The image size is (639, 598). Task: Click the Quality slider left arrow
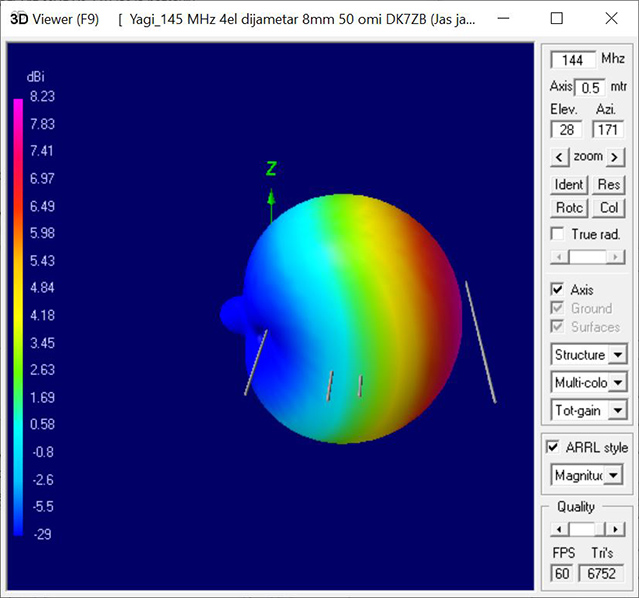click(559, 529)
